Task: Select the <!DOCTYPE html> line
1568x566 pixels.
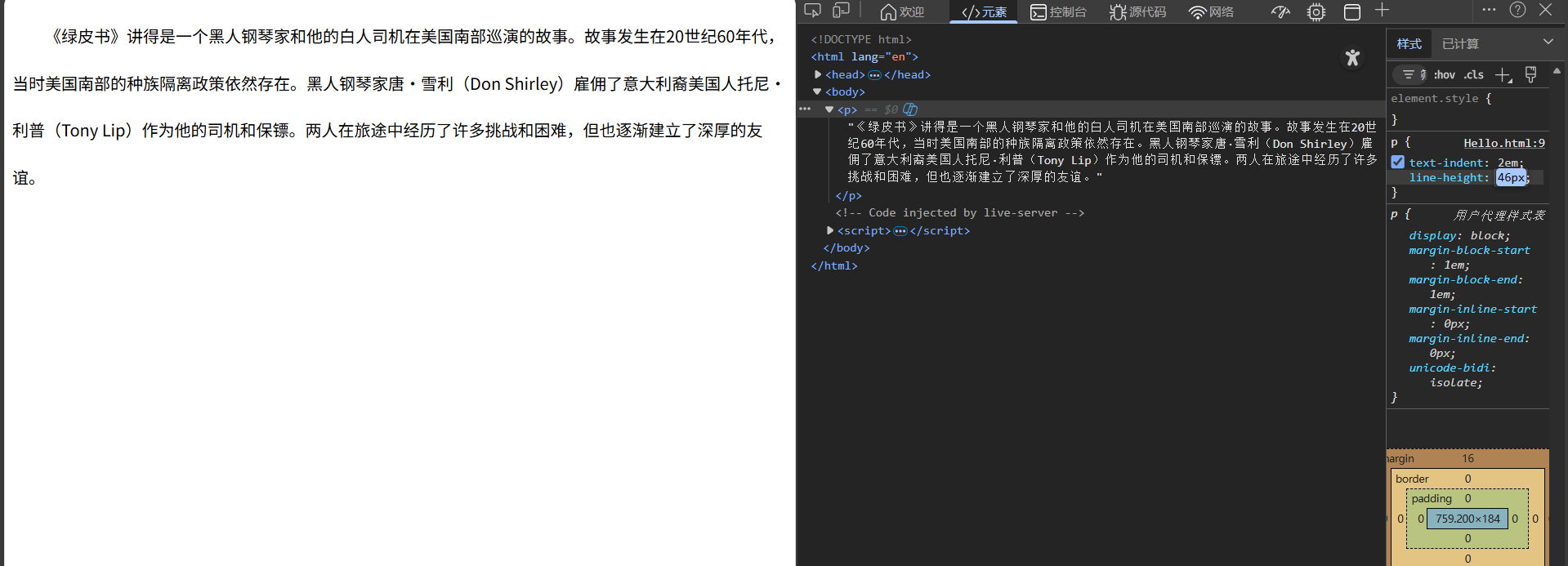Action: point(861,39)
